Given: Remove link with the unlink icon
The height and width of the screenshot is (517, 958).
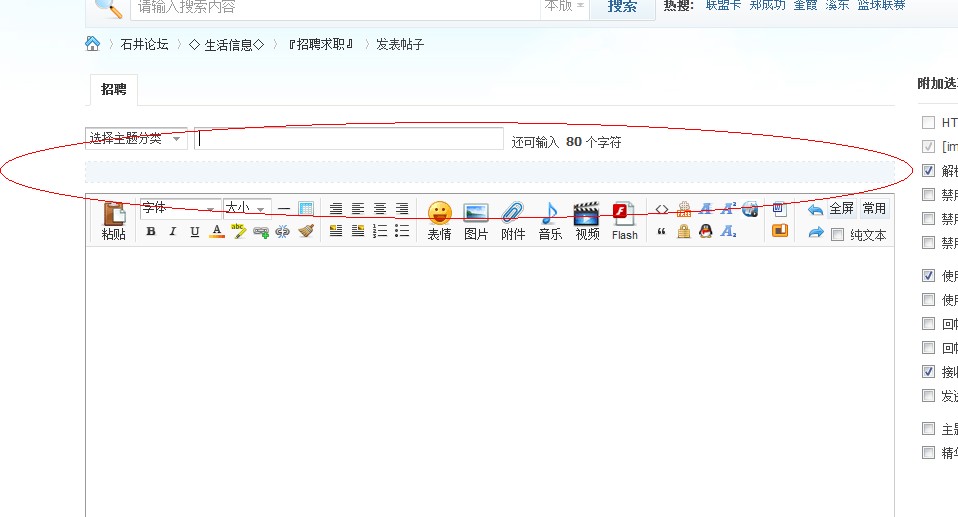Looking at the screenshot, I should (x=282, y=231).
